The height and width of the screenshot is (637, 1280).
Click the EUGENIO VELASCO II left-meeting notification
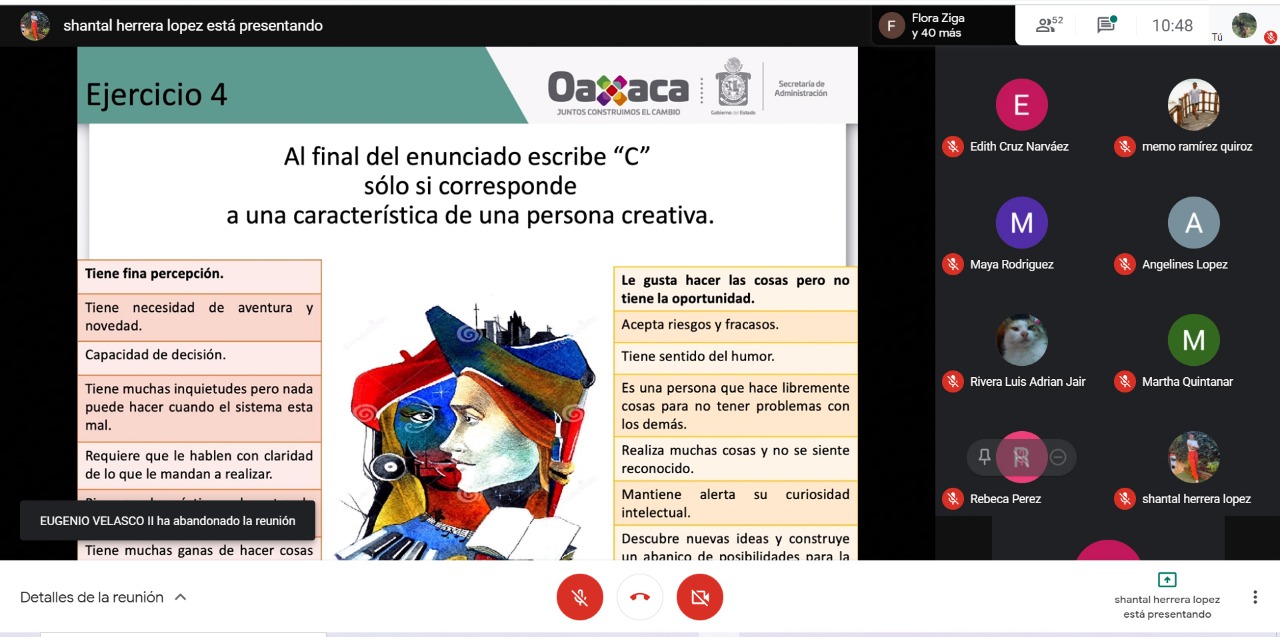(167, 520)
